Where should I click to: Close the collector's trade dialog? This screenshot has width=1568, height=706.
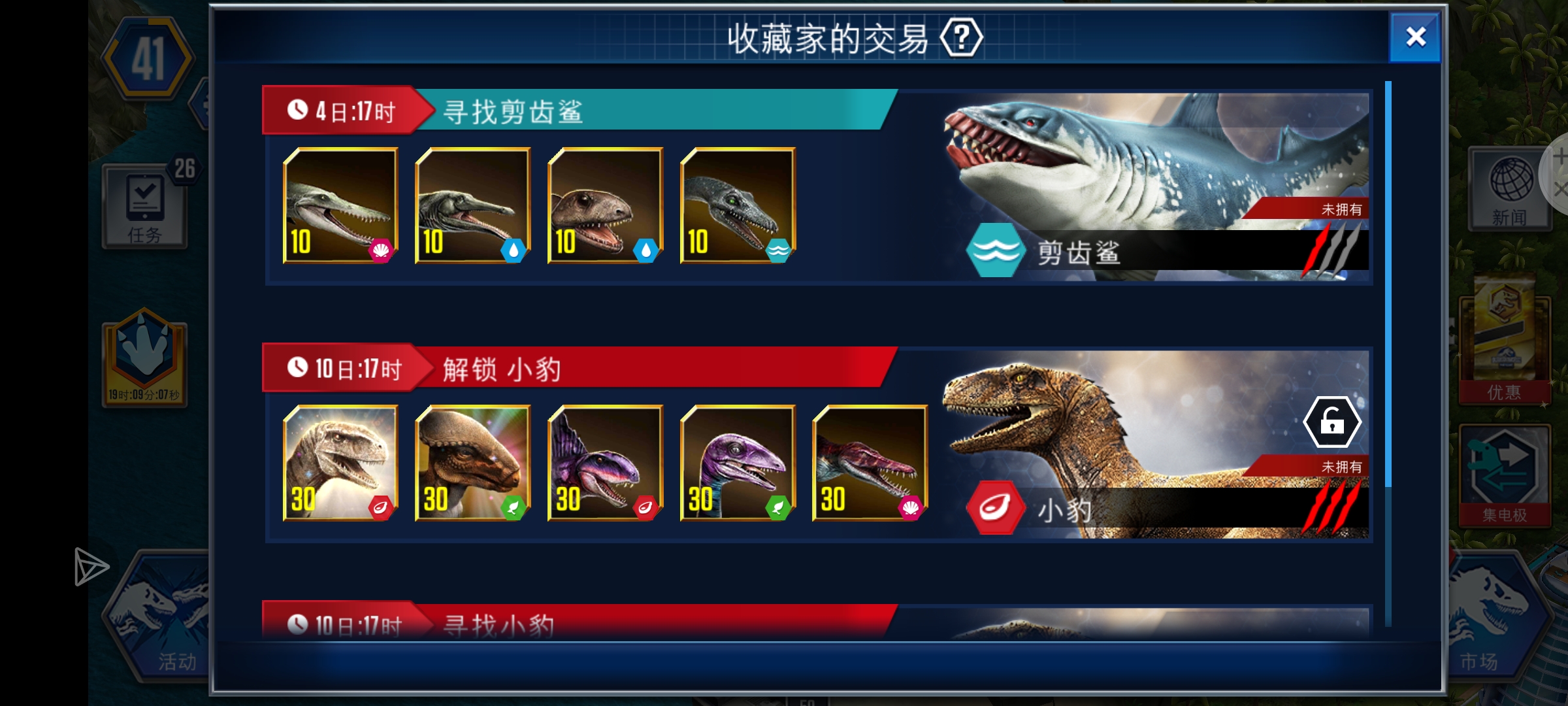click(x=1415, y=37)
